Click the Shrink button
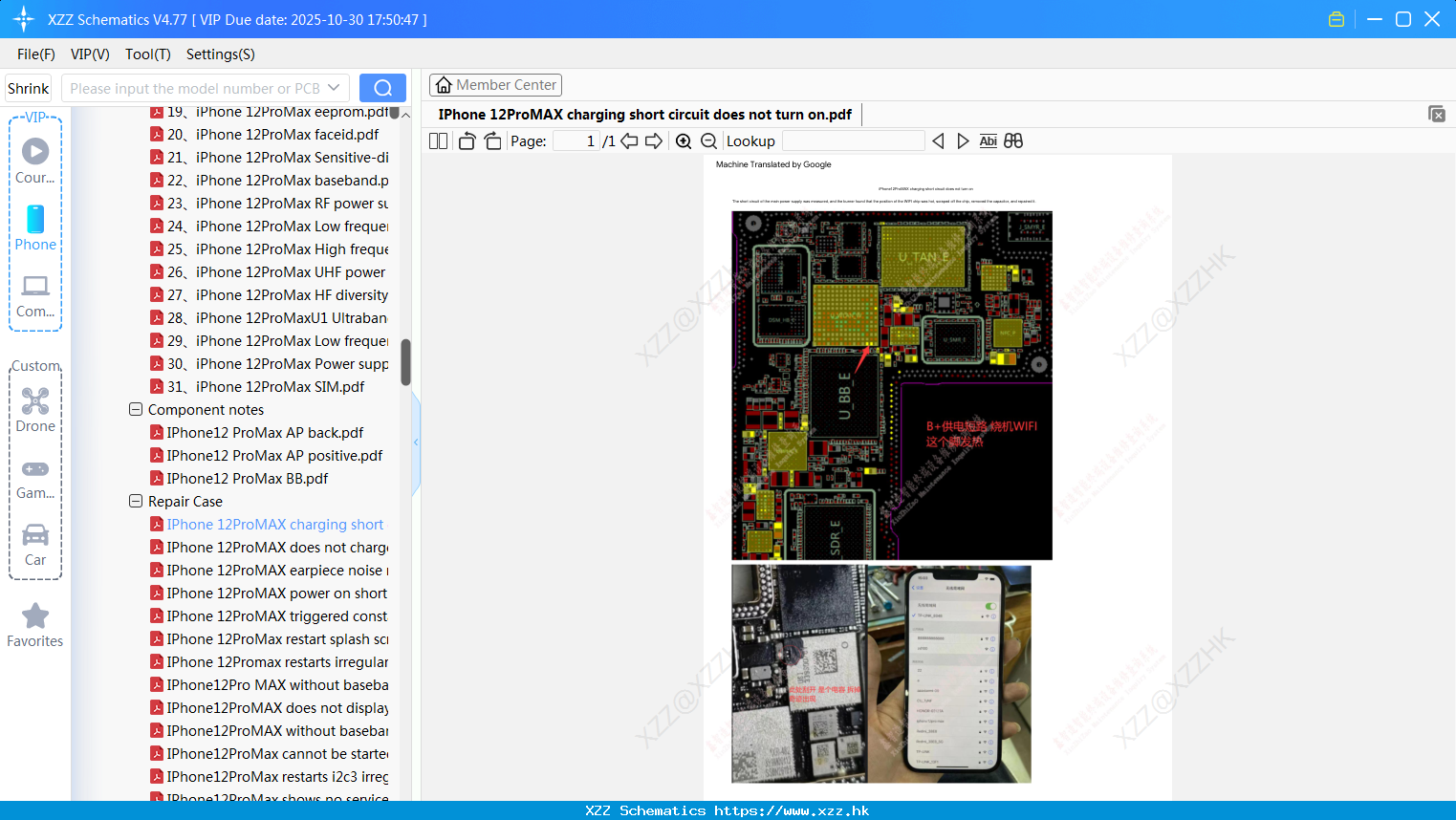 (29, 88)
